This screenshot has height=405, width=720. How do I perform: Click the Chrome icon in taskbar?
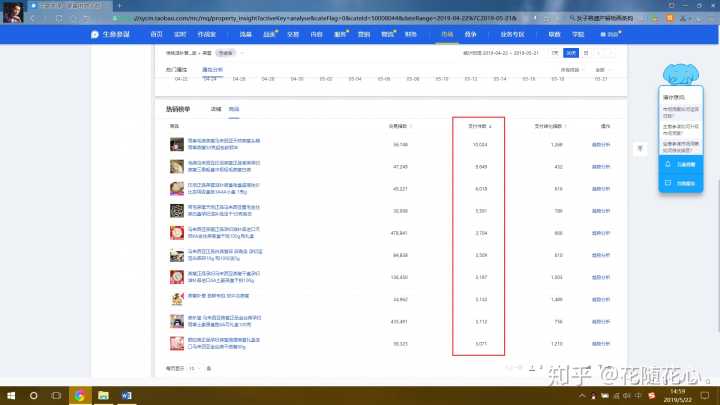(x=79, y=396)
